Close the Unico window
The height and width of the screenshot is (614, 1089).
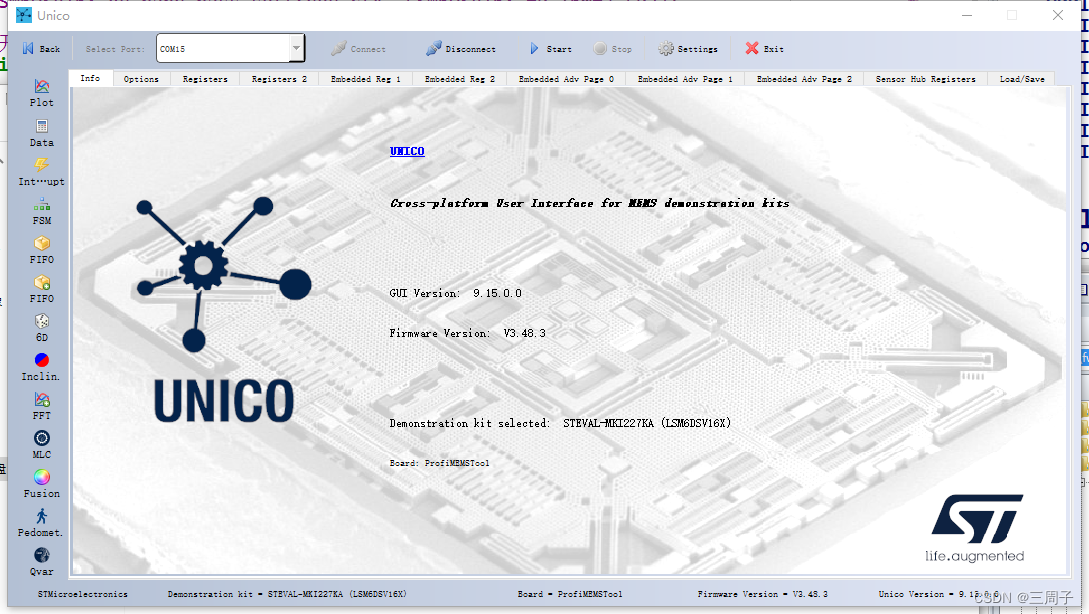[1058, 15]
